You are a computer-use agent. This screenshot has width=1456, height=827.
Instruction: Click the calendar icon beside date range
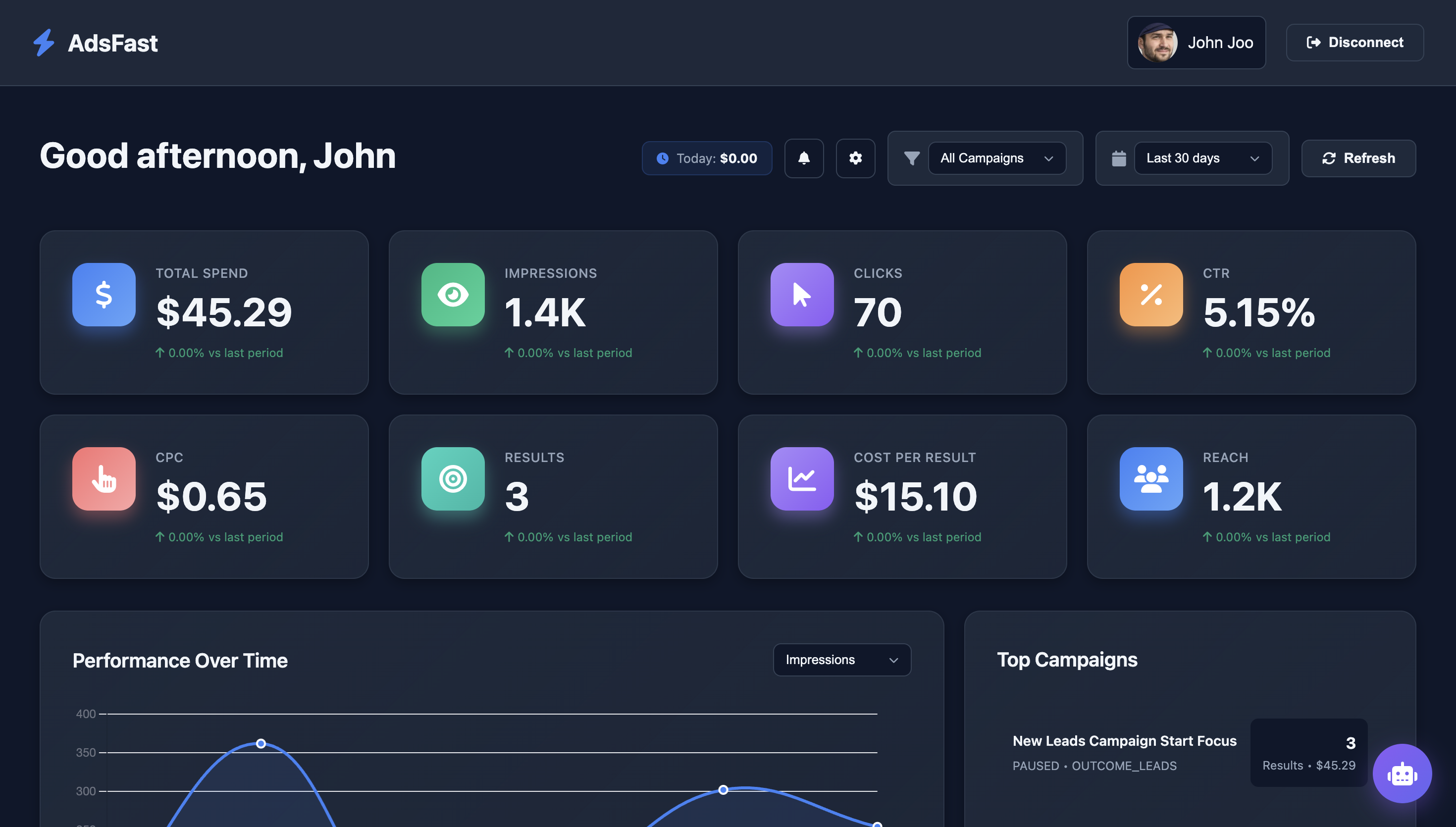[1118, 158]
